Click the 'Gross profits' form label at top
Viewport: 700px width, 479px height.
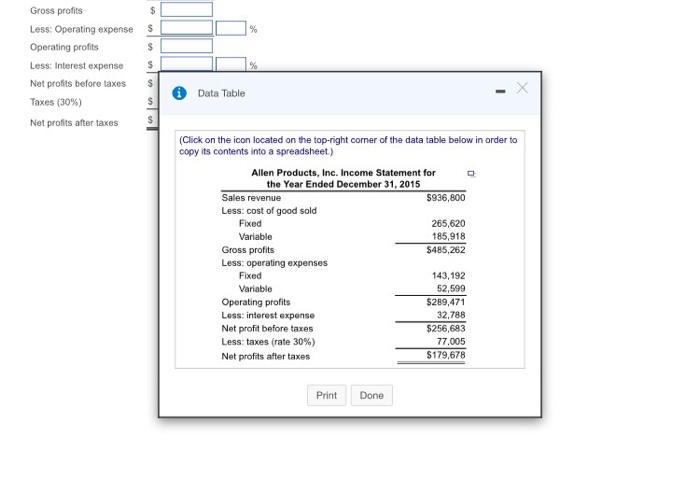point(56,11)
